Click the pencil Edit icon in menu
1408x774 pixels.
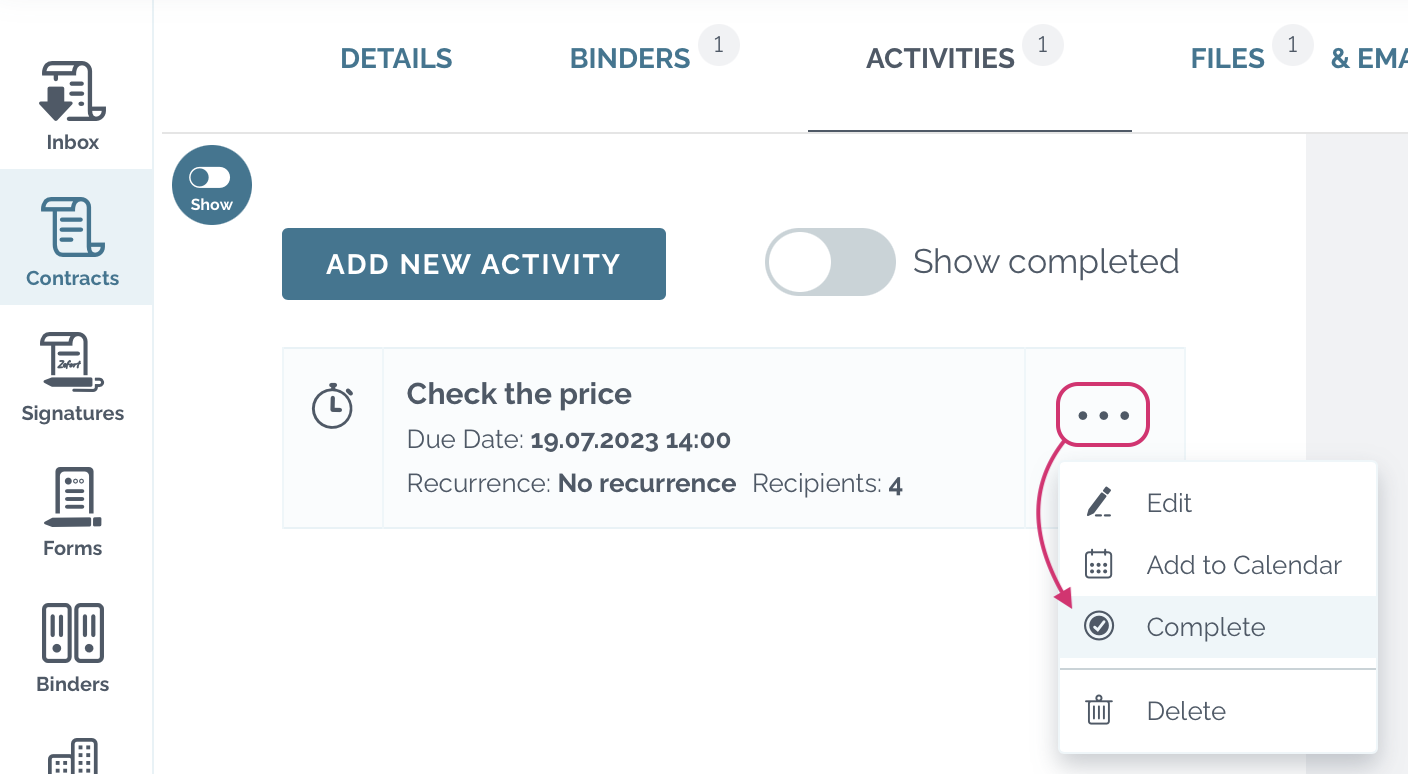(x=1099, y=503)
